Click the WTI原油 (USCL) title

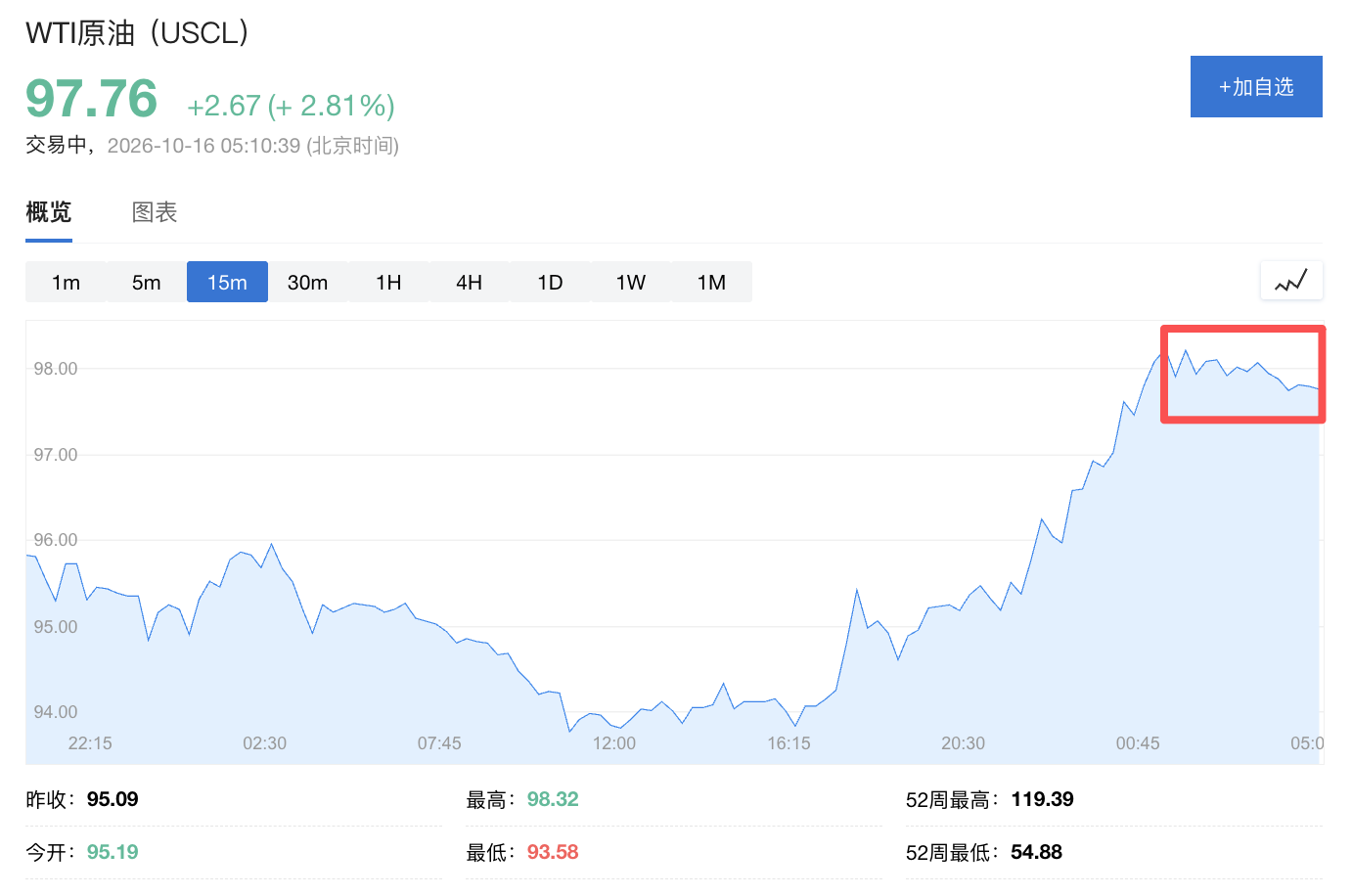tap(137, 33)
